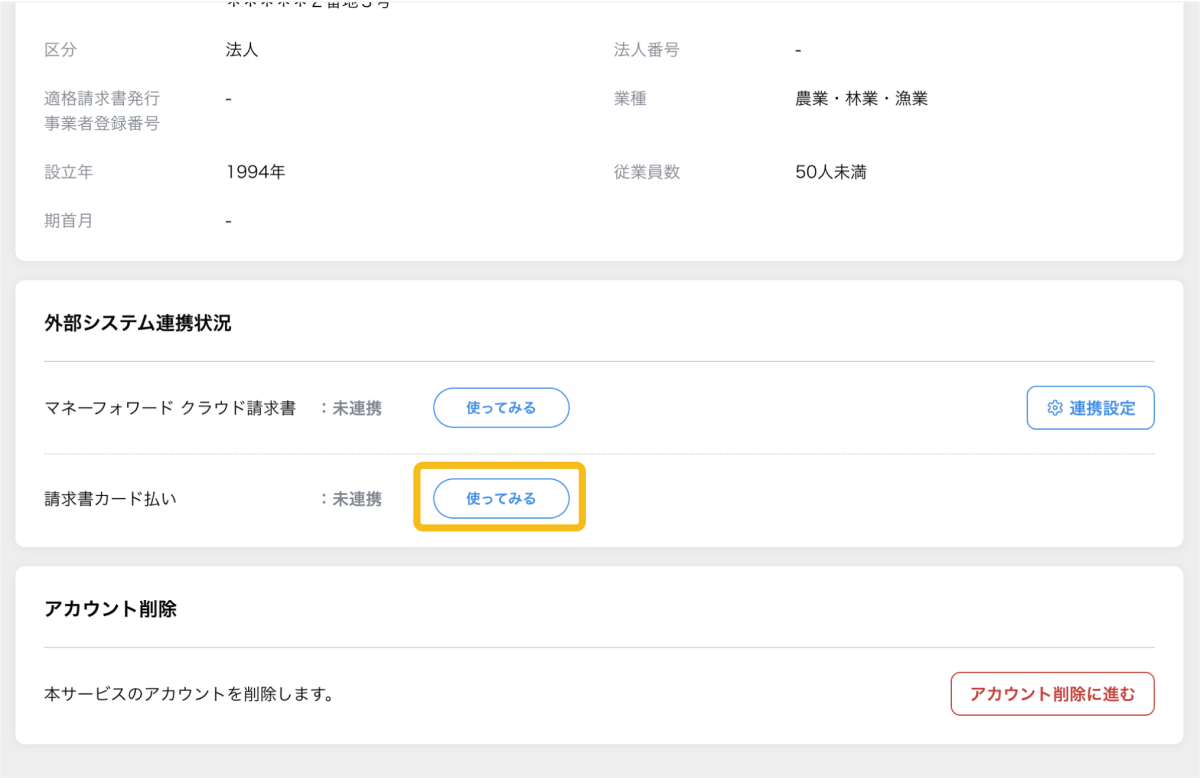Select the 外部システム連携状況 section heading
This screenshot has height=778, width=1200.
click(x=138, y=323)
